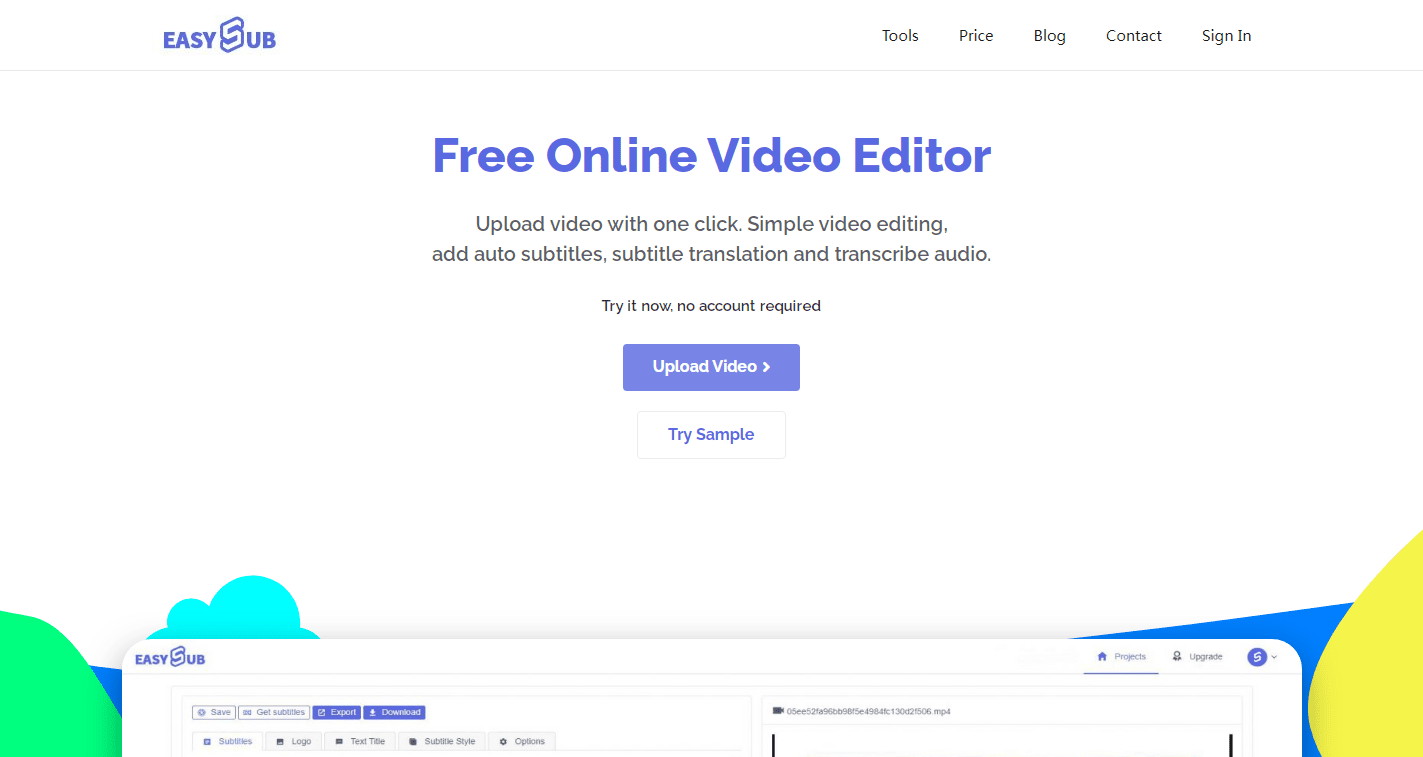Image resolution: width=1423 pixels, height=757 pixels.
Task: Open the avatar account dropdown chevron
Action: tap(1273, 658)
